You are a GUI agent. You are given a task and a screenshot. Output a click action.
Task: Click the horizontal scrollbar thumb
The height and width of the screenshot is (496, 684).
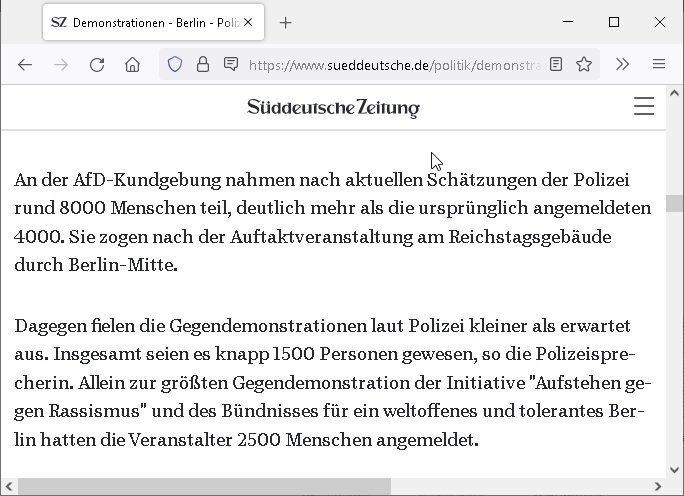point(204,486)
